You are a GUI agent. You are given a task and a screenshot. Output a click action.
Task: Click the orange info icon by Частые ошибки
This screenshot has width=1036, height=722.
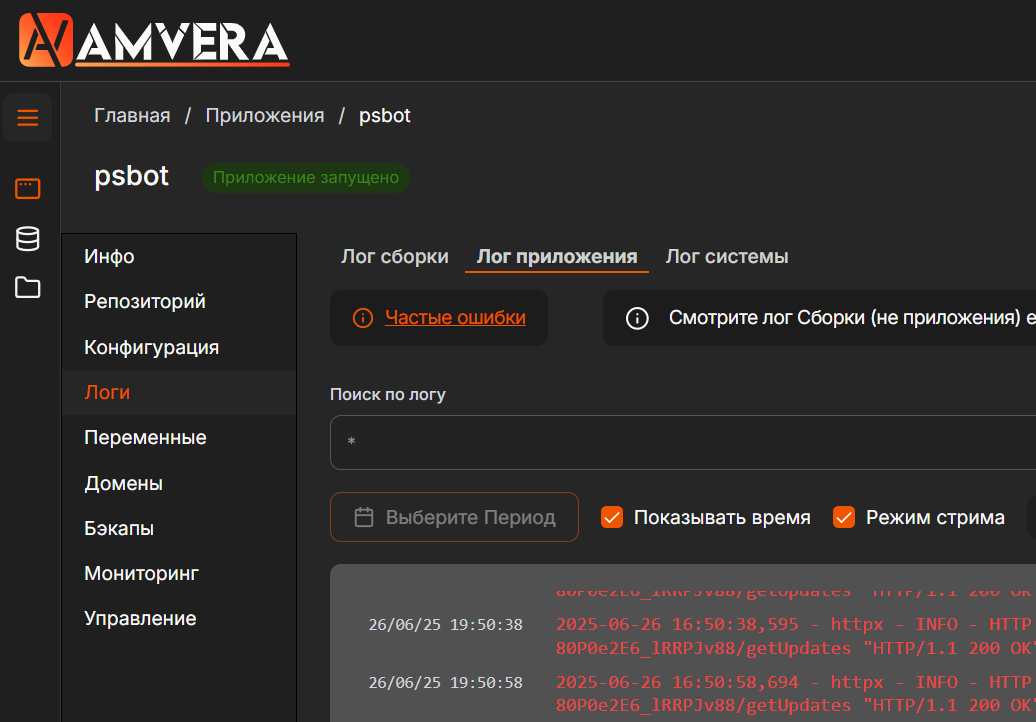click(x=363, y=318)
